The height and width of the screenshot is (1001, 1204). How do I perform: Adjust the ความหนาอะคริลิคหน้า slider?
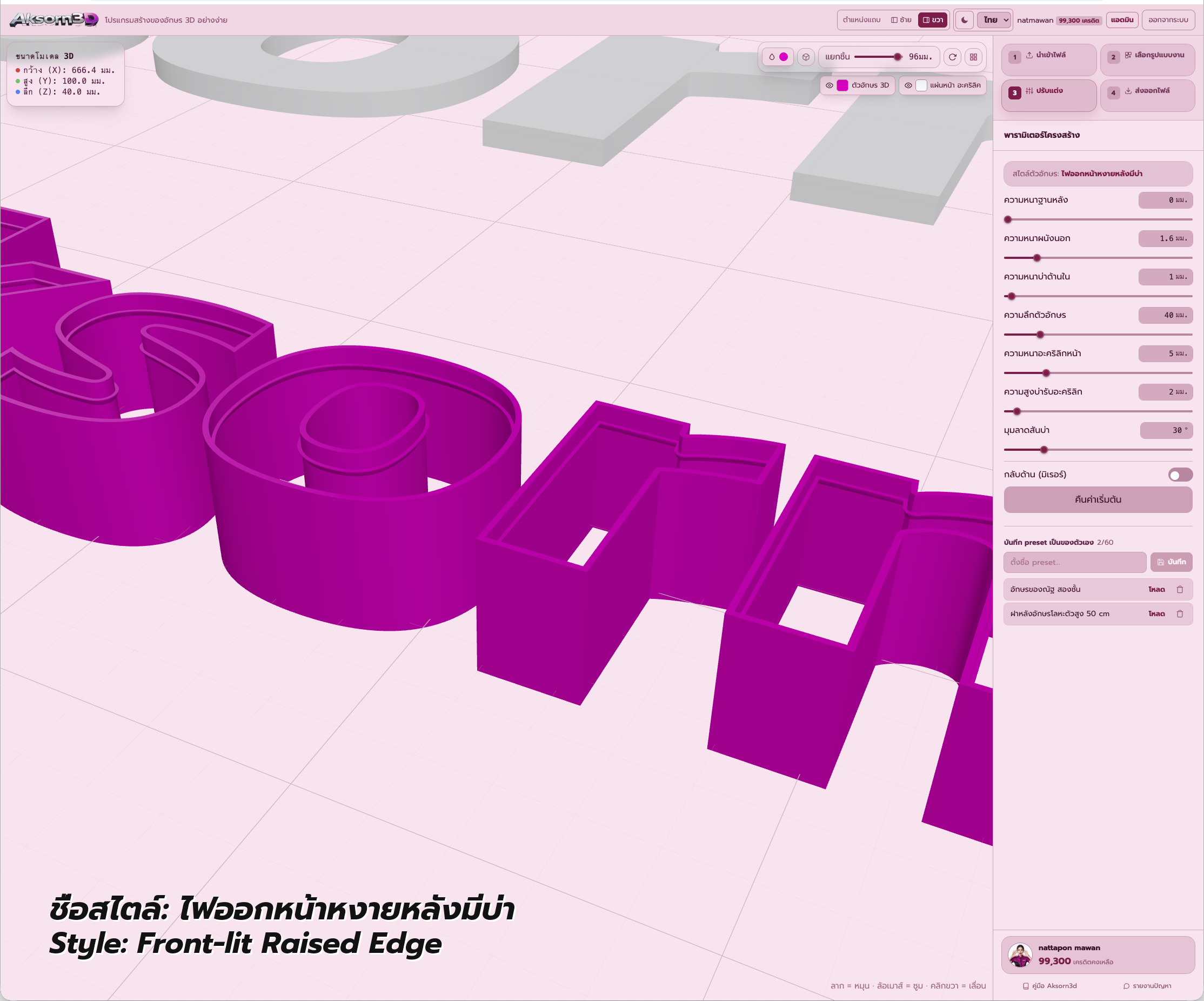1098,373
